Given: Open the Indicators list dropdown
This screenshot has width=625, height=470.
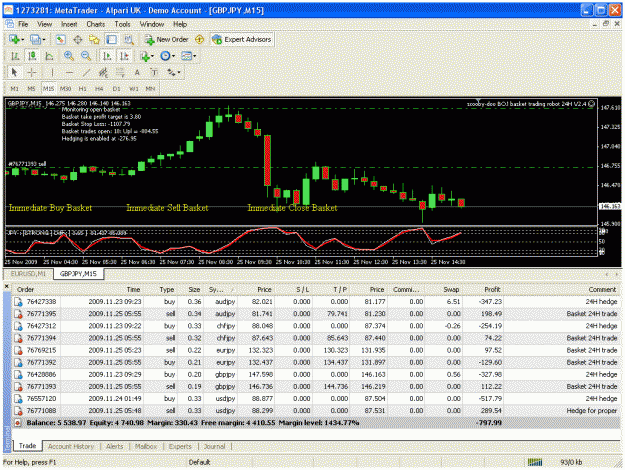Looking at the screenshot, I should [x=147, y=56].
